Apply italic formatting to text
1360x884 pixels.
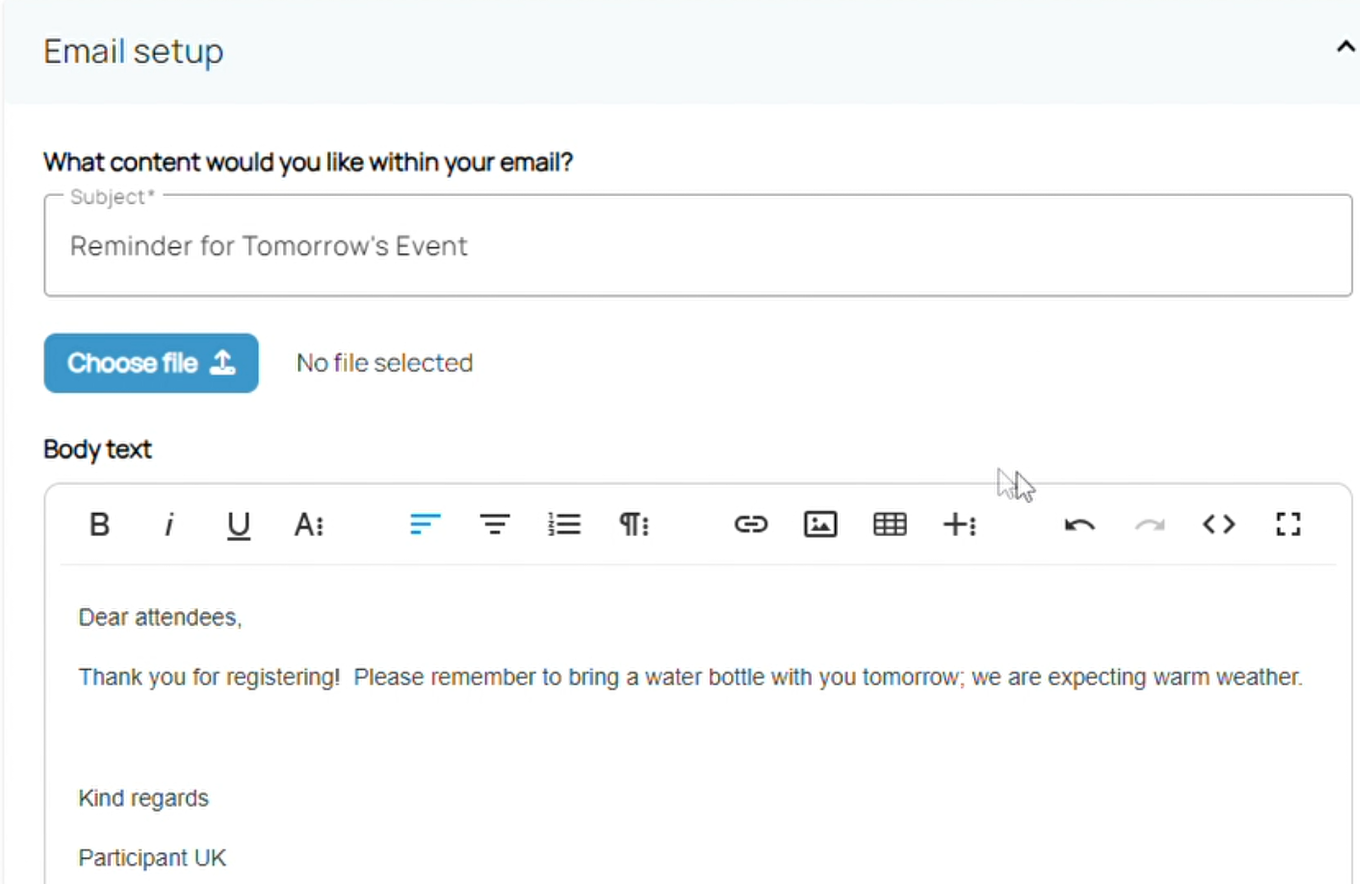(x=169, y=524)
